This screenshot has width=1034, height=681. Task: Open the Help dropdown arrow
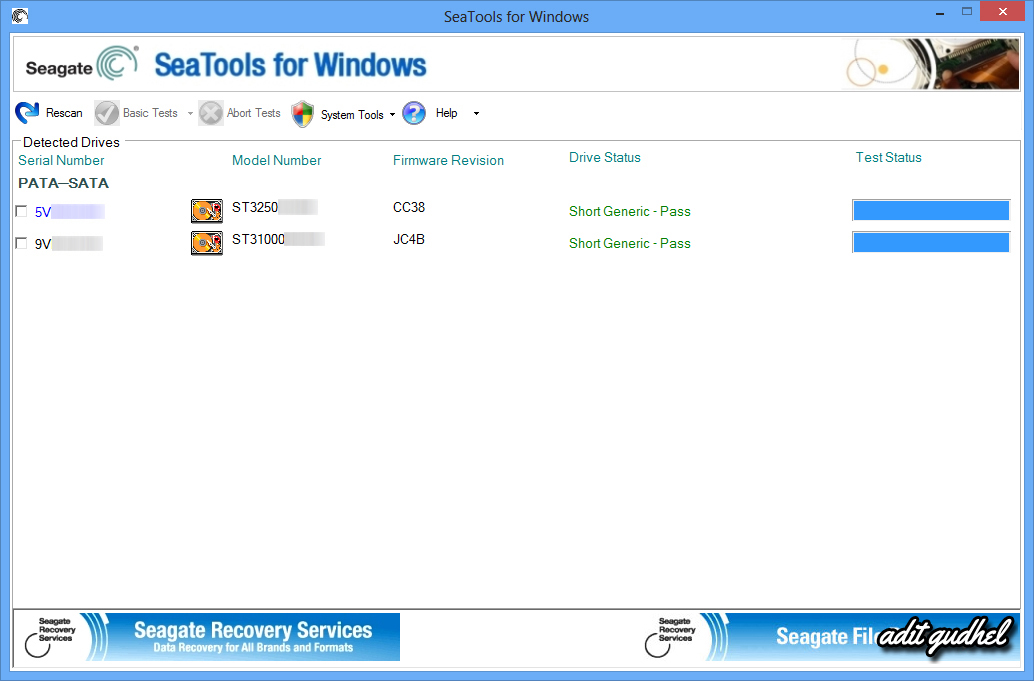476,113
